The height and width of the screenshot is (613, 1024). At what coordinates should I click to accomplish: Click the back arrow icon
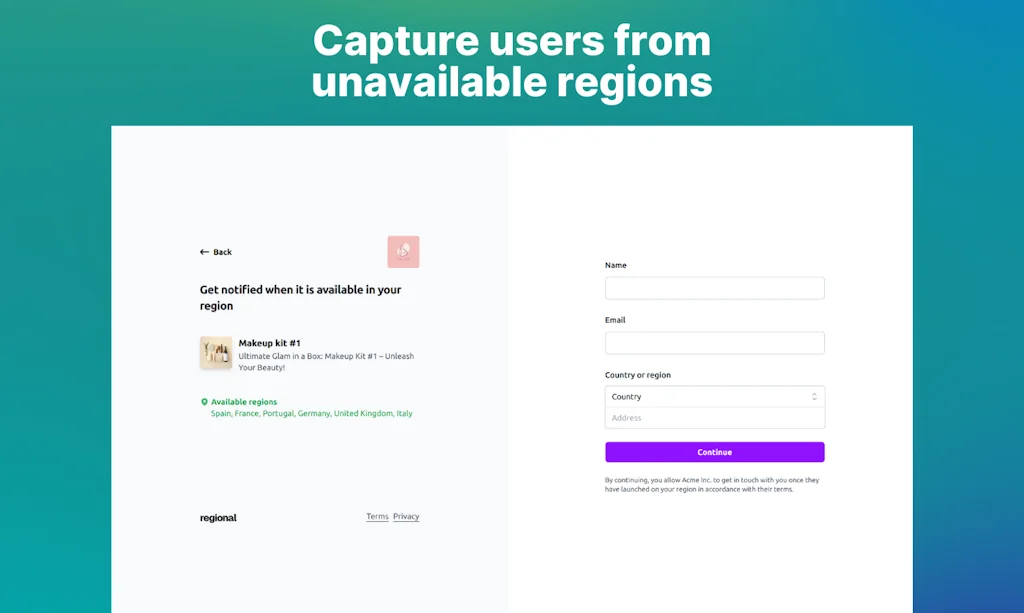pos(206,252)
